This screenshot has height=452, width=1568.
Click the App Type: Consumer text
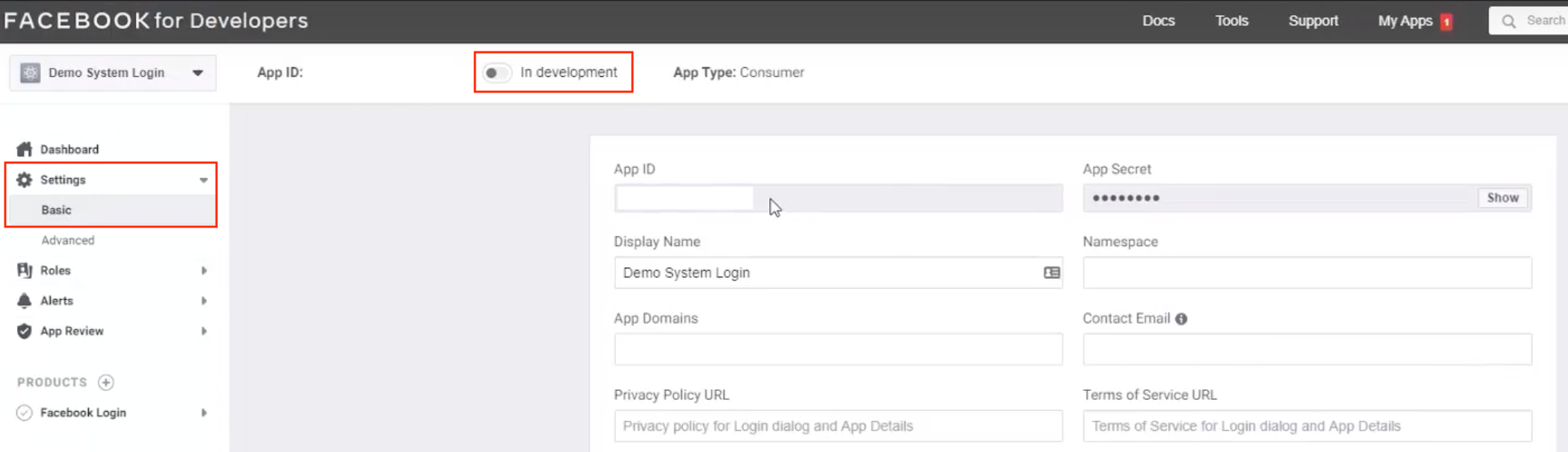click(x=738, y=72)
